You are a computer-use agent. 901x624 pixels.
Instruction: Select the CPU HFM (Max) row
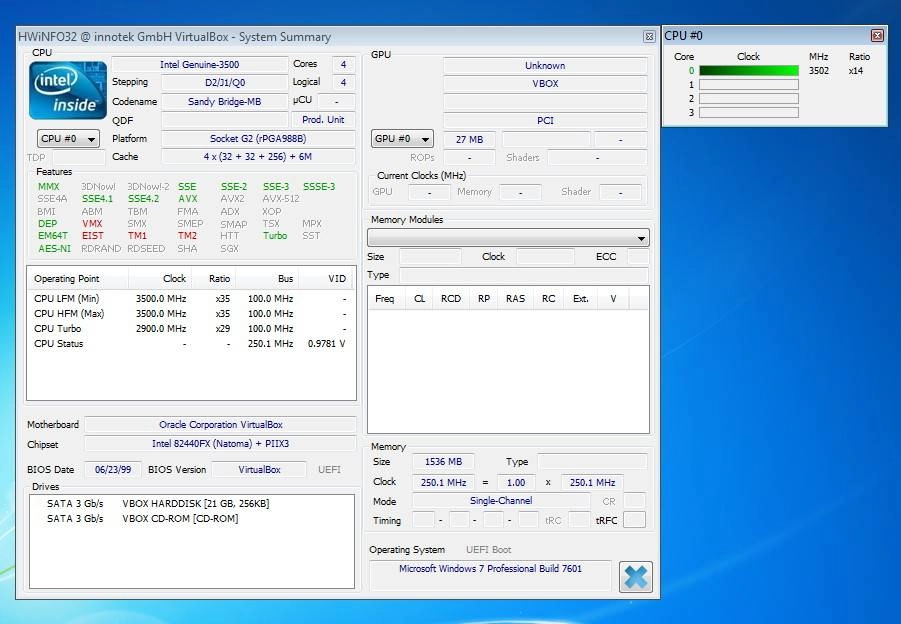coord(190,314)
